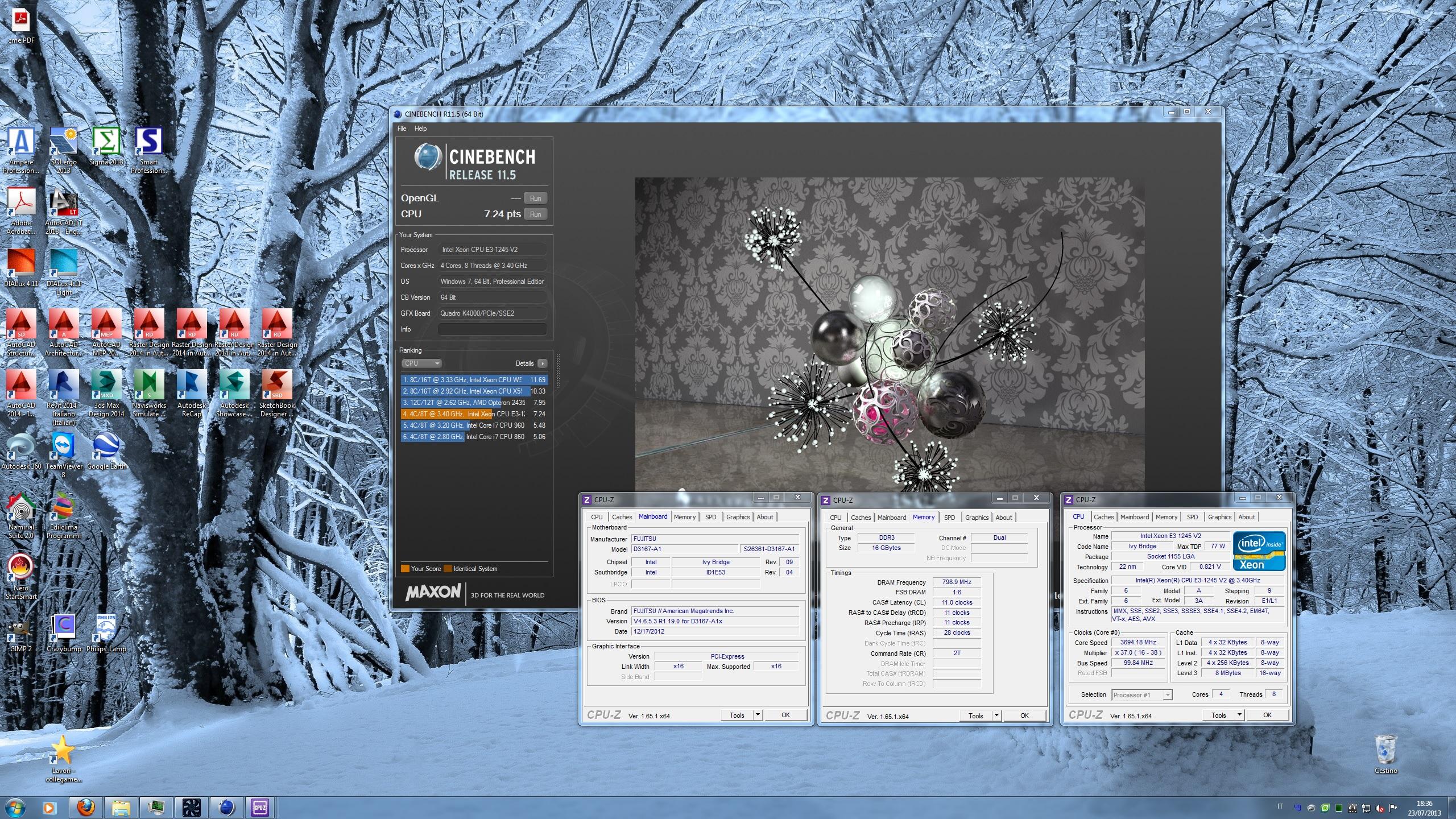Expand ranking Details arrow in Cinebench
The width and height of the screenshot is (1456, 819).
pyautogui.click(x=542, y=363)
